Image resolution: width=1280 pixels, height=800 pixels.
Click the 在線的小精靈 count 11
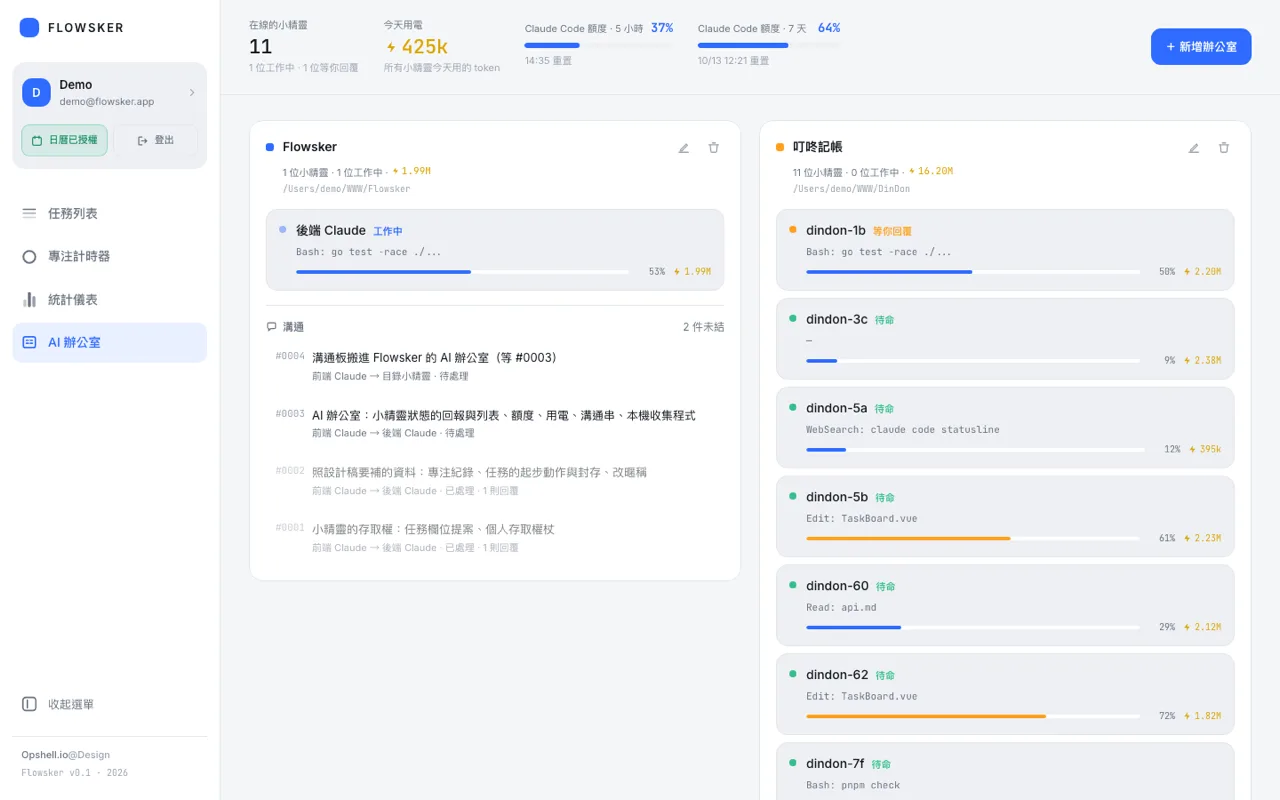pyautogui.click(x=260, y=47)
